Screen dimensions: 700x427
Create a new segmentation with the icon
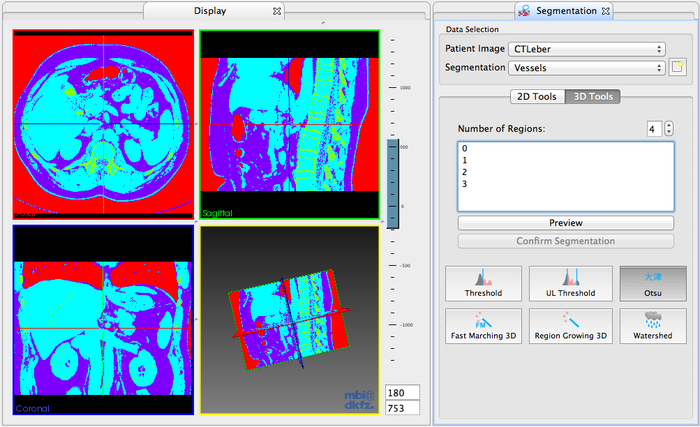(x=678, y=68)
